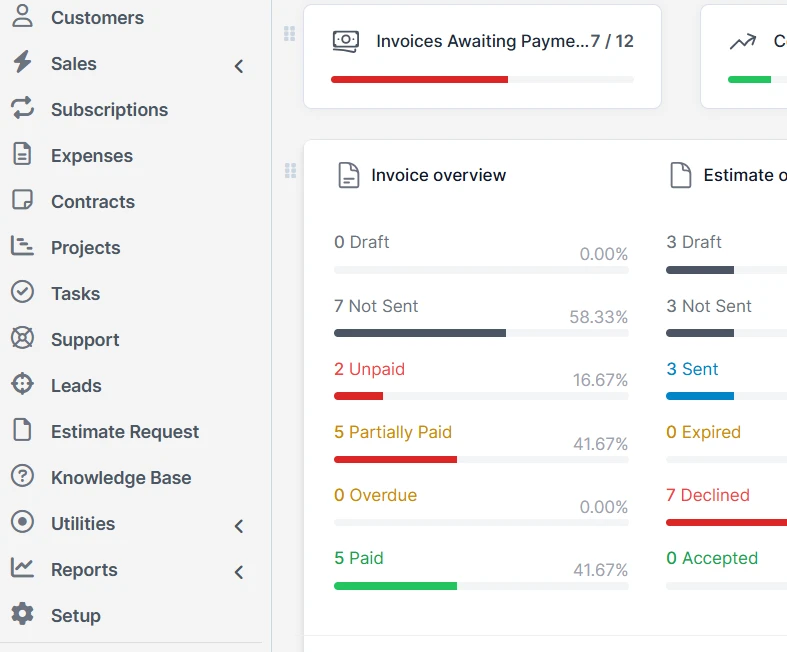The image size is (787, 652).
Task: Click the money icon on Invoices Awaiting Payment
Action: 346,42
